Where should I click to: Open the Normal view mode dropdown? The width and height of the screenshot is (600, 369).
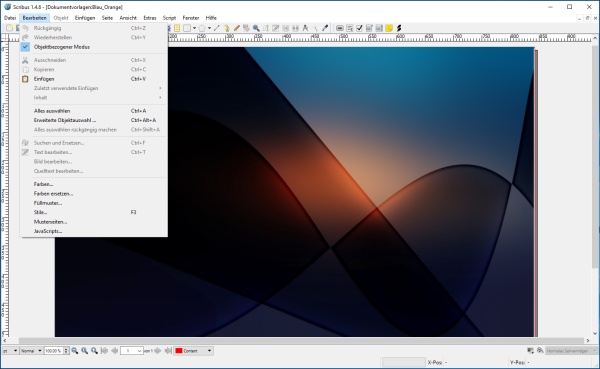tap(31, 351)
